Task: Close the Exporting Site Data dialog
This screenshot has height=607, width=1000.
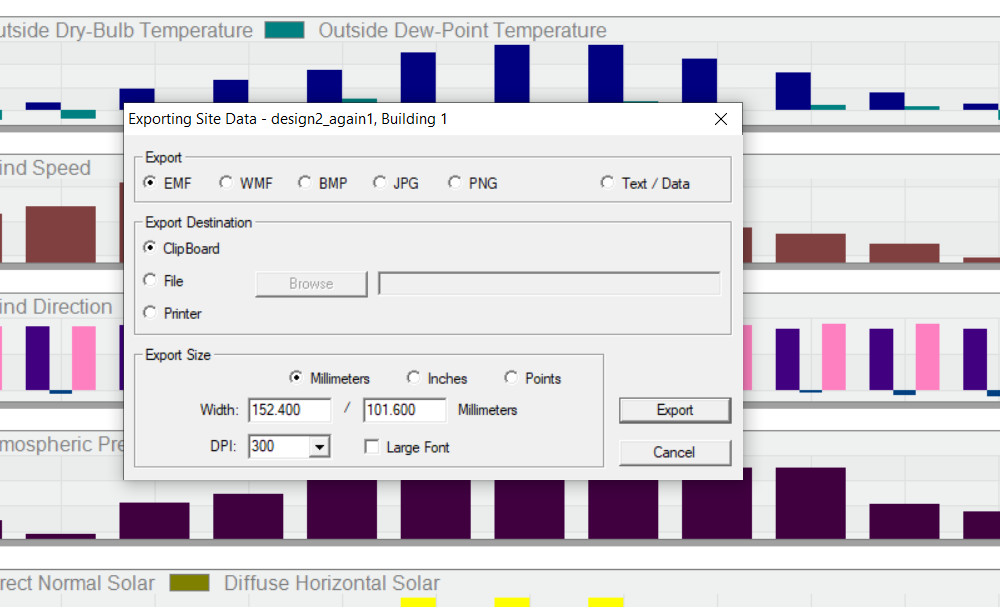Action: (721, 119)
